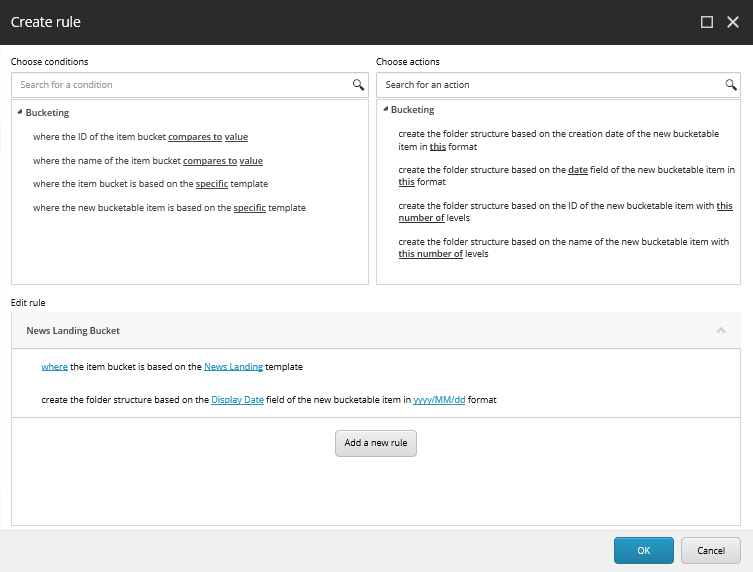This screenshot has height=572, width=753.
Task: Add the item bucket name condition
Action: pyautogui.click(x=148, y=161)
